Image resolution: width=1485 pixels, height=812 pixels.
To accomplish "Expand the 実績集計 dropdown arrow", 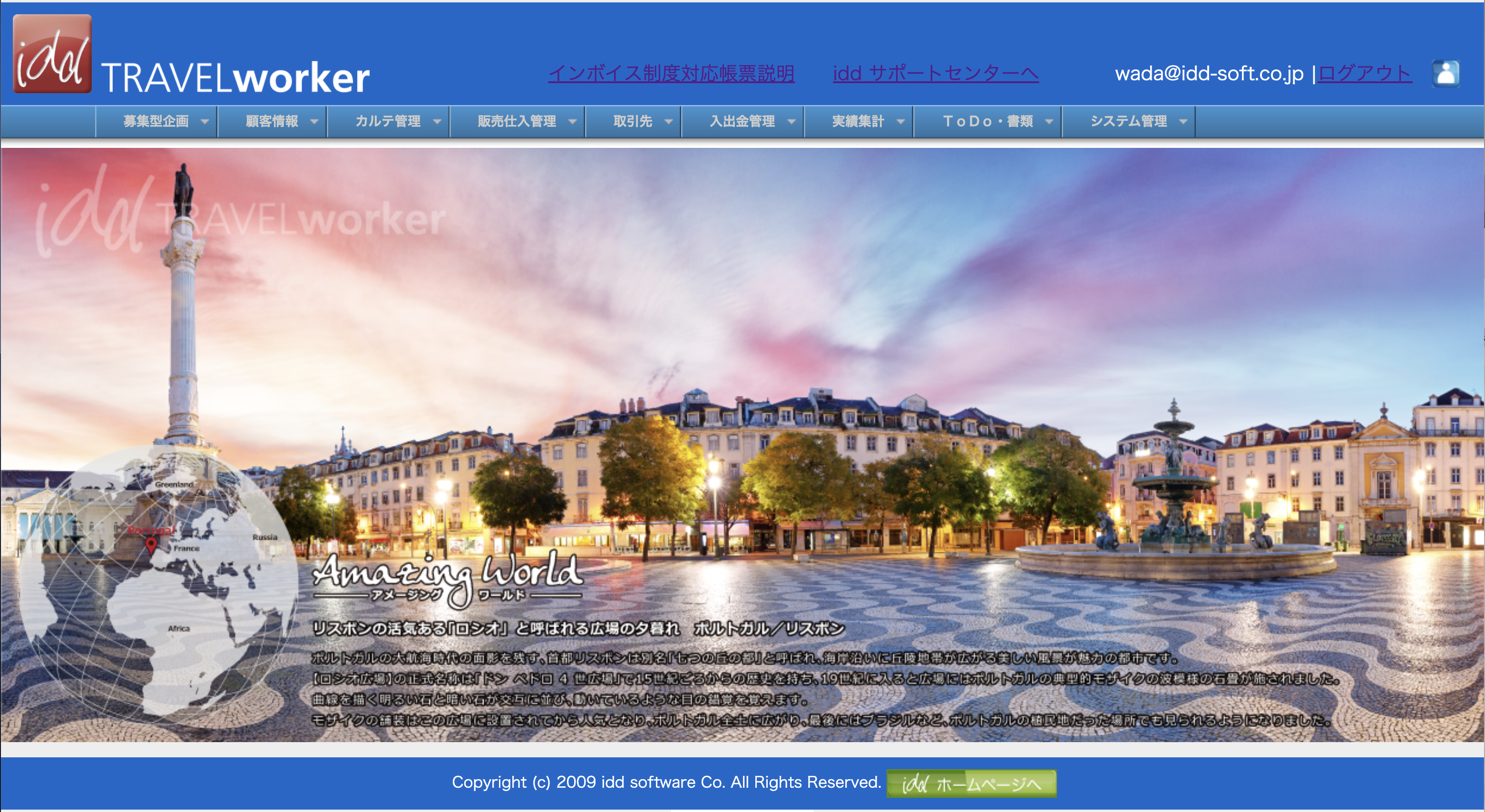I will tap(900, 122).
